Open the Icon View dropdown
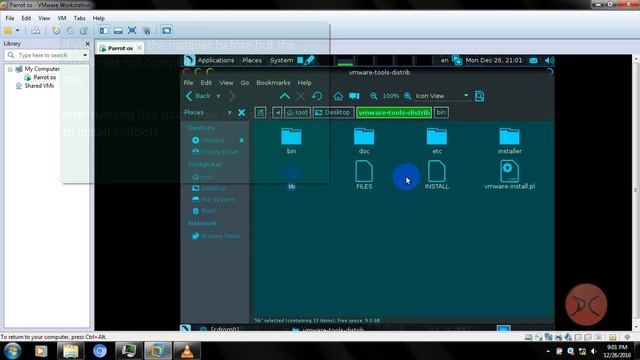 pyautogui.click(x=442, y=96)
